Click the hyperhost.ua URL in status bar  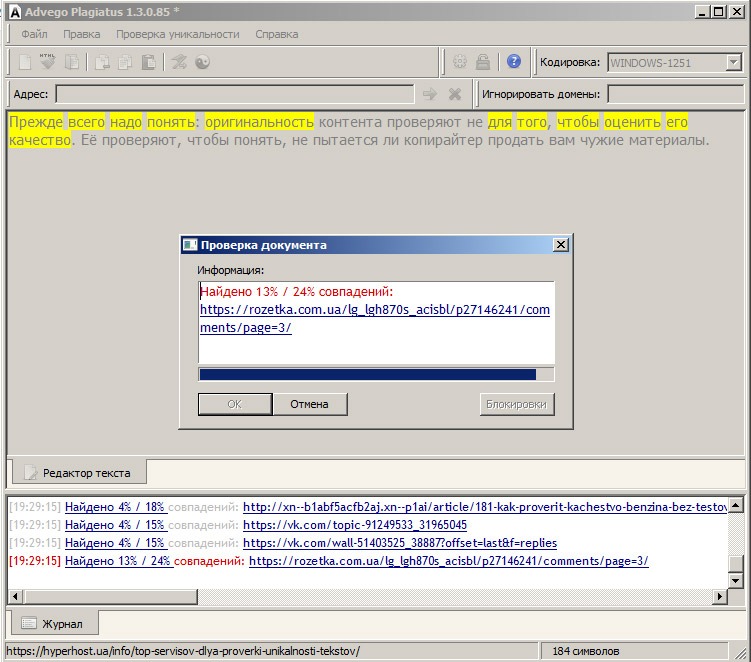tap(183, 651)
